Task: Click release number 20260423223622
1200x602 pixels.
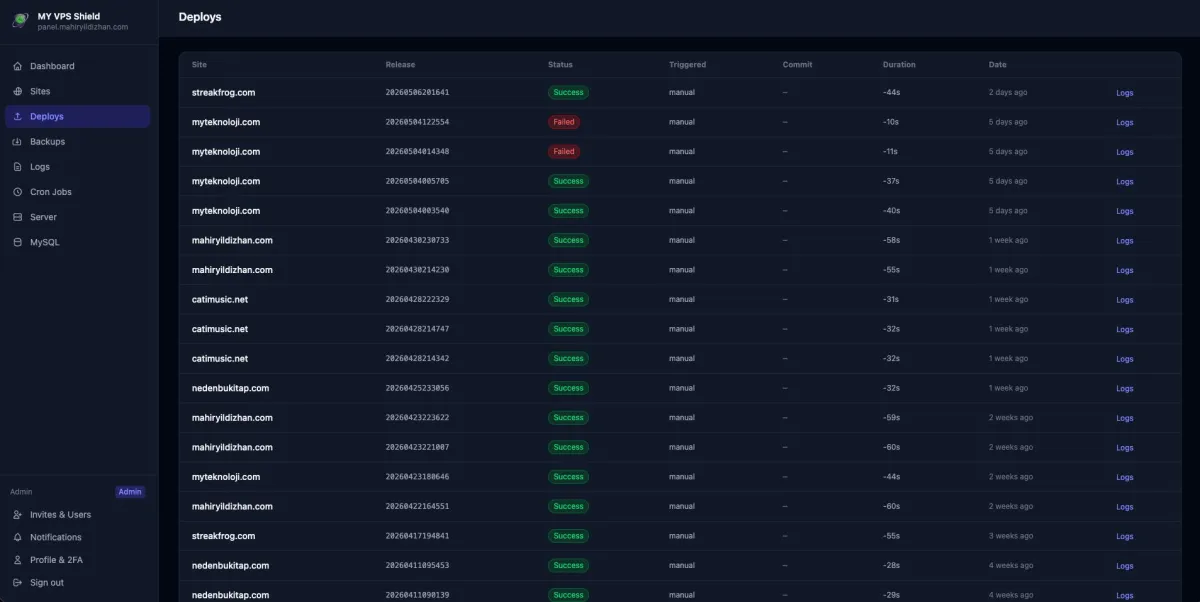Action: [417, 418]
